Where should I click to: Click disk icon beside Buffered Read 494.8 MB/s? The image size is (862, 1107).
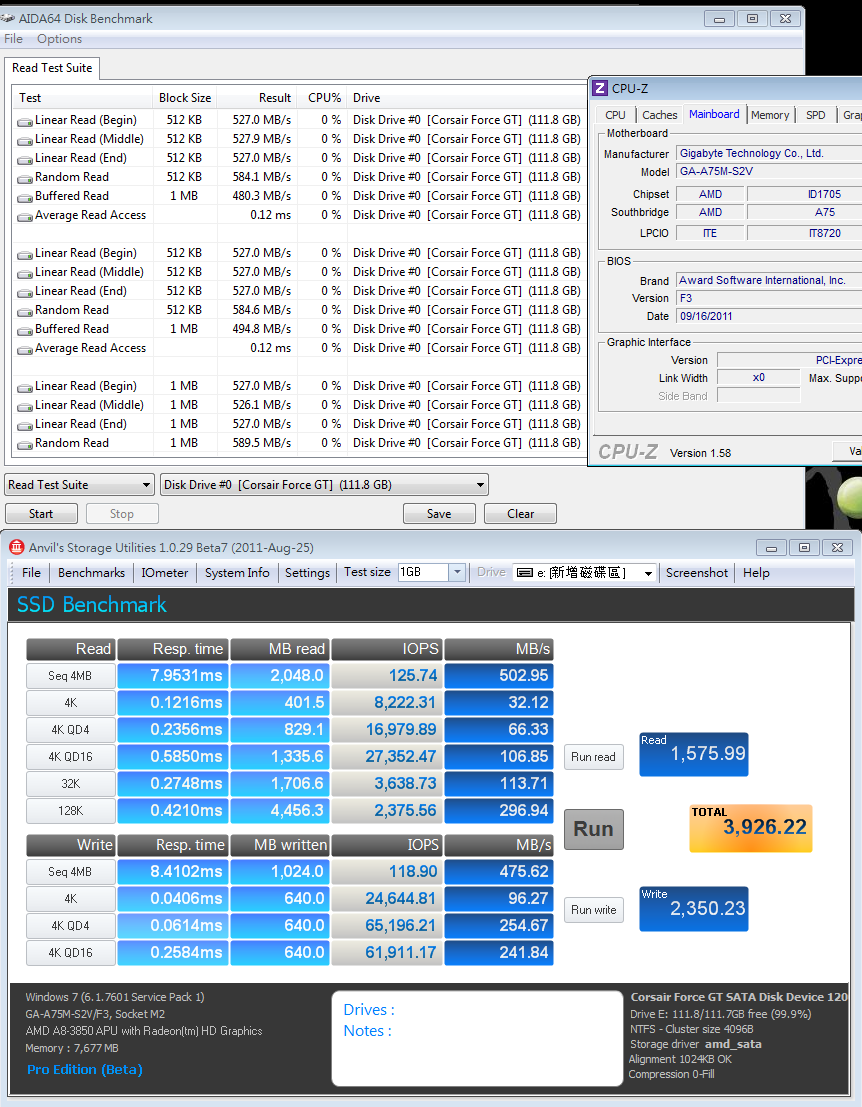[x=25, y=330]
